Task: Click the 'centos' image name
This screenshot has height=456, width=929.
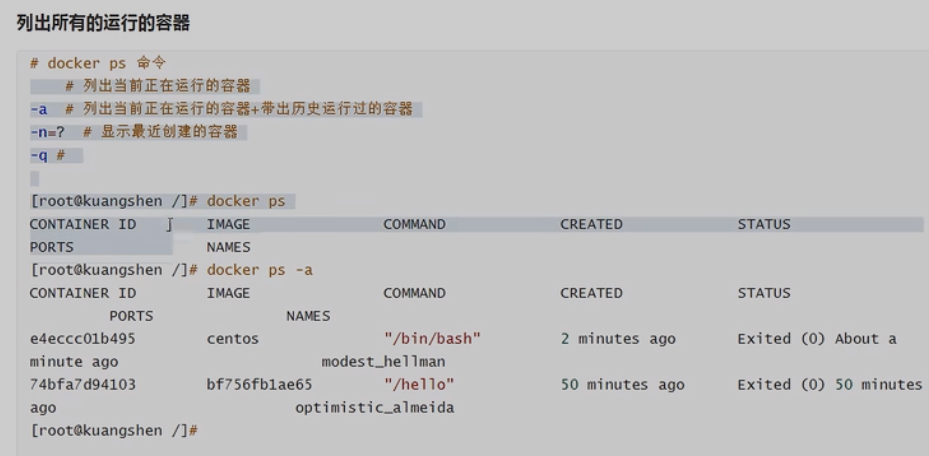Action: [x=232, y=339]
